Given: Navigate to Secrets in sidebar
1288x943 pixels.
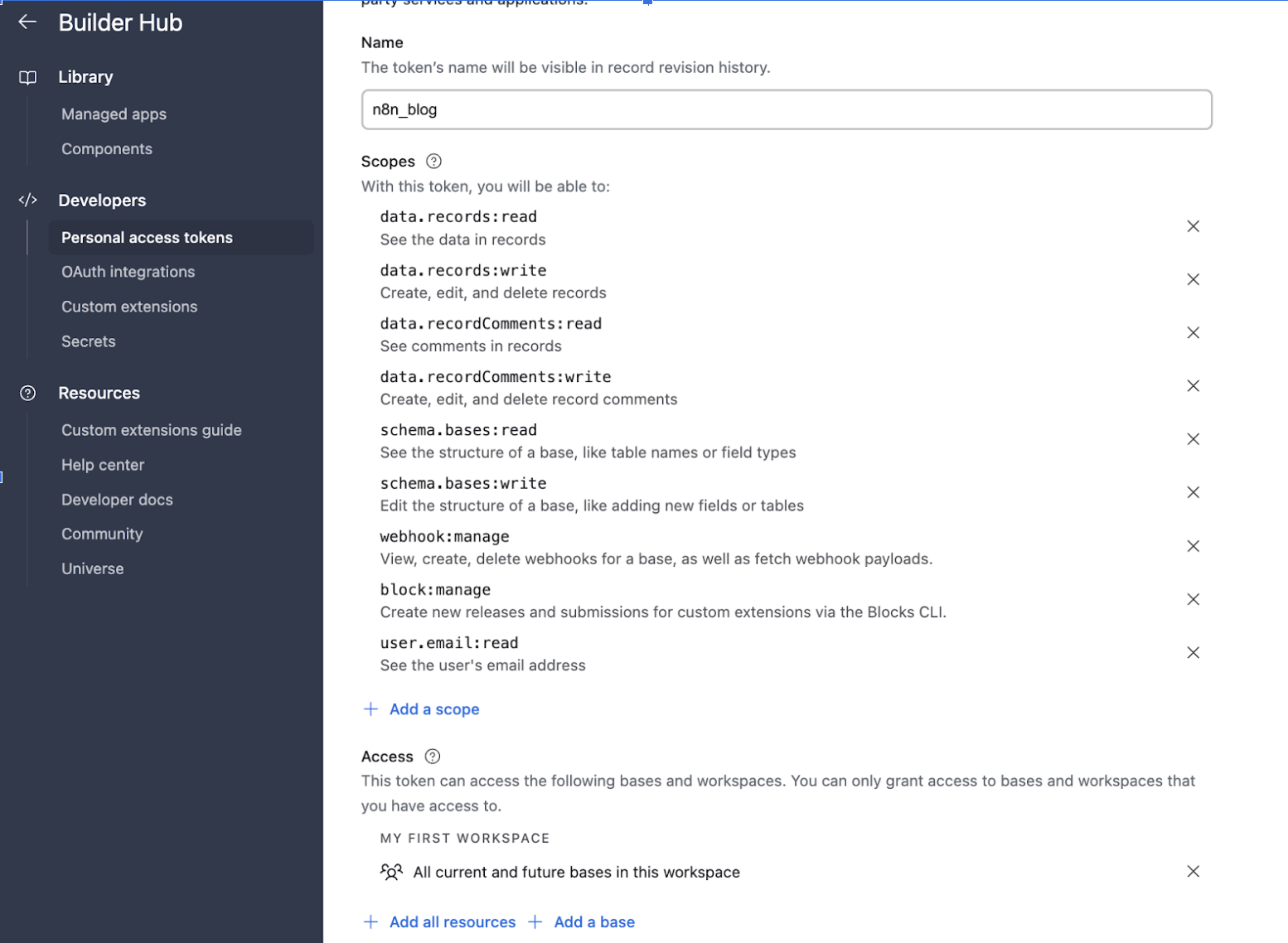Looking at the screenshot, I should [x=89, y=341].
